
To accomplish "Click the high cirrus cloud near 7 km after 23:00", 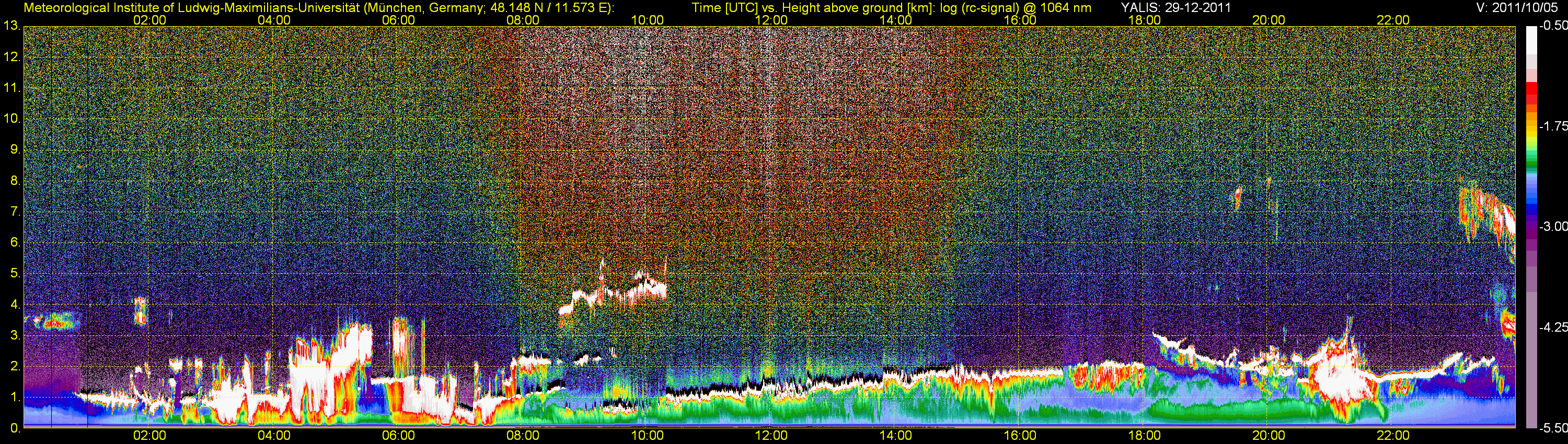I will (1487, 213).
